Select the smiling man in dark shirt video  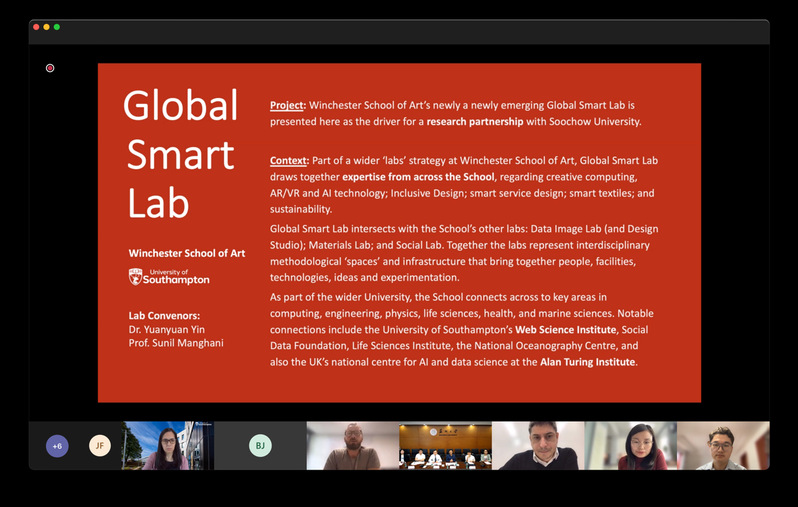tap(537, 446)
